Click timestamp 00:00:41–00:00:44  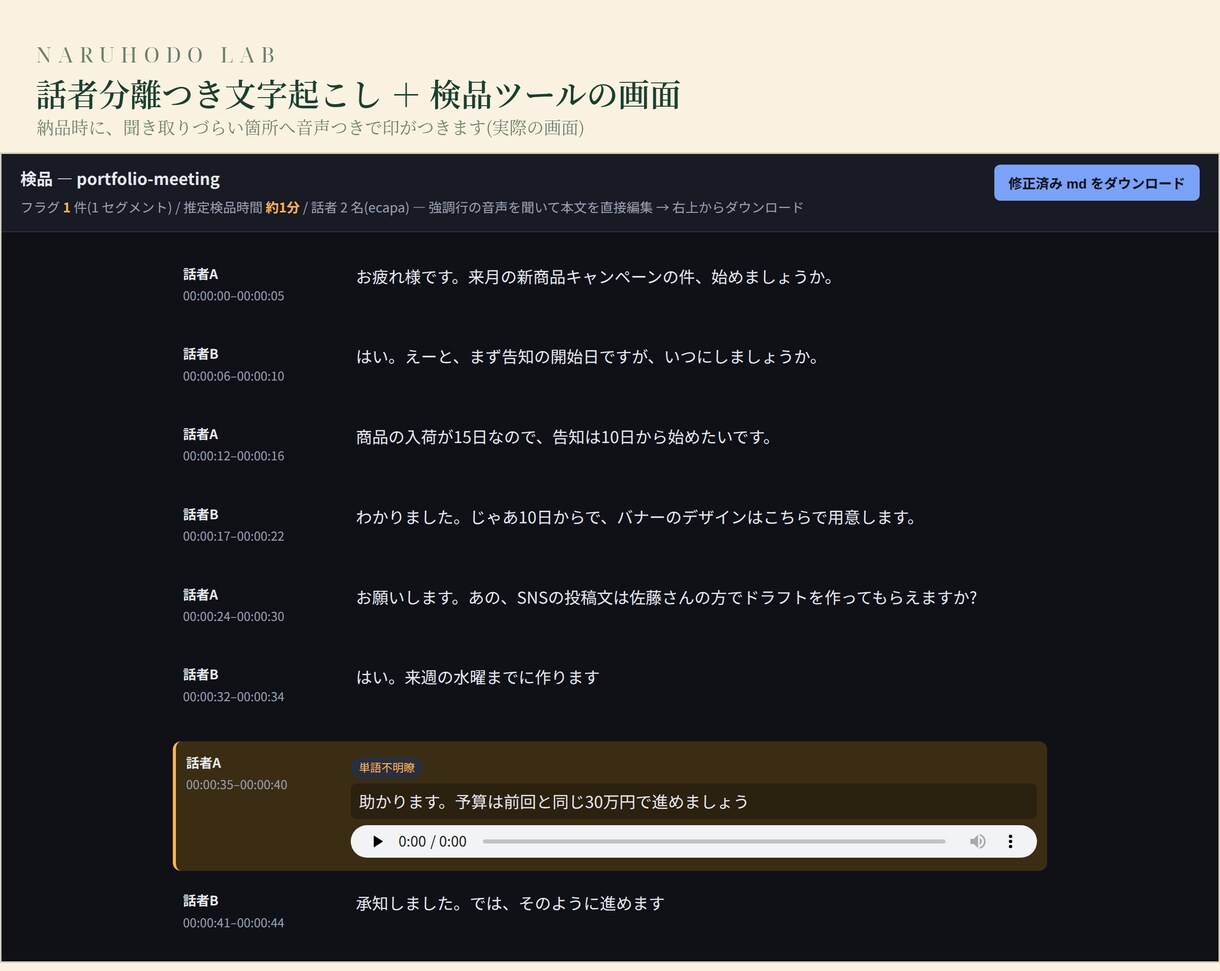(x=233, y=923)
